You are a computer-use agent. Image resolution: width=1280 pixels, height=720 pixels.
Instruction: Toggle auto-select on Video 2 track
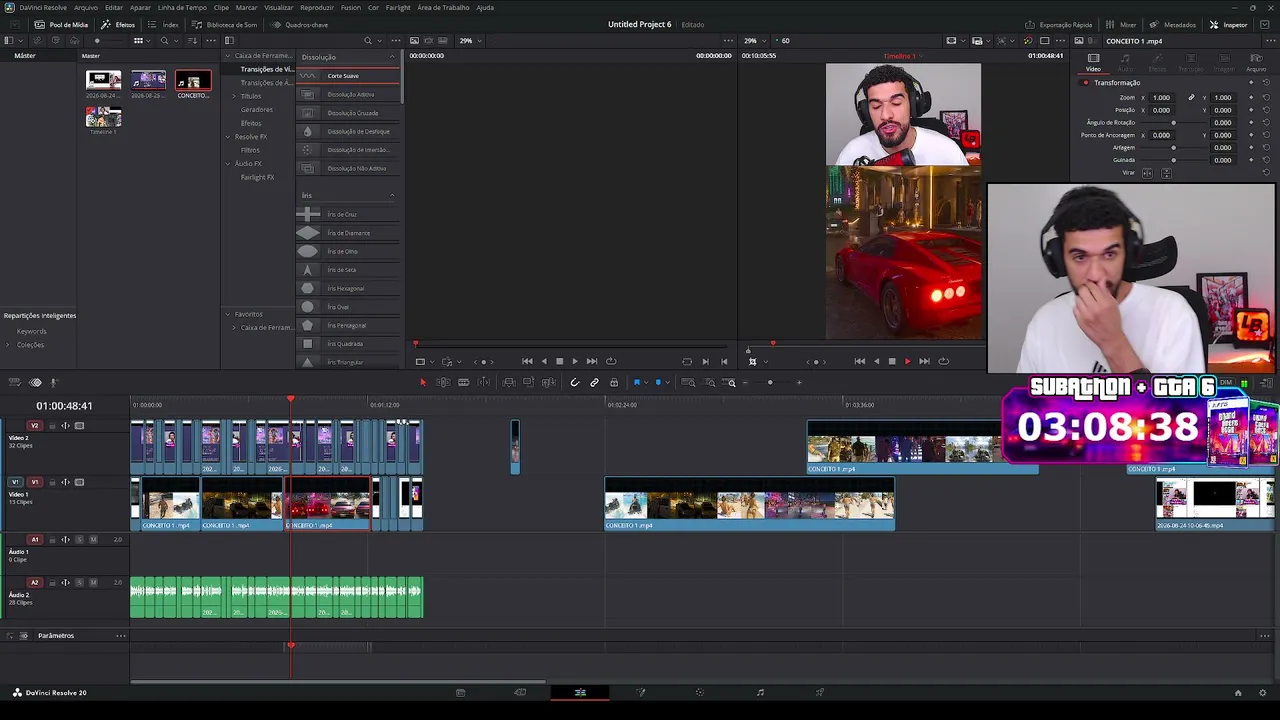click(66, 426)
